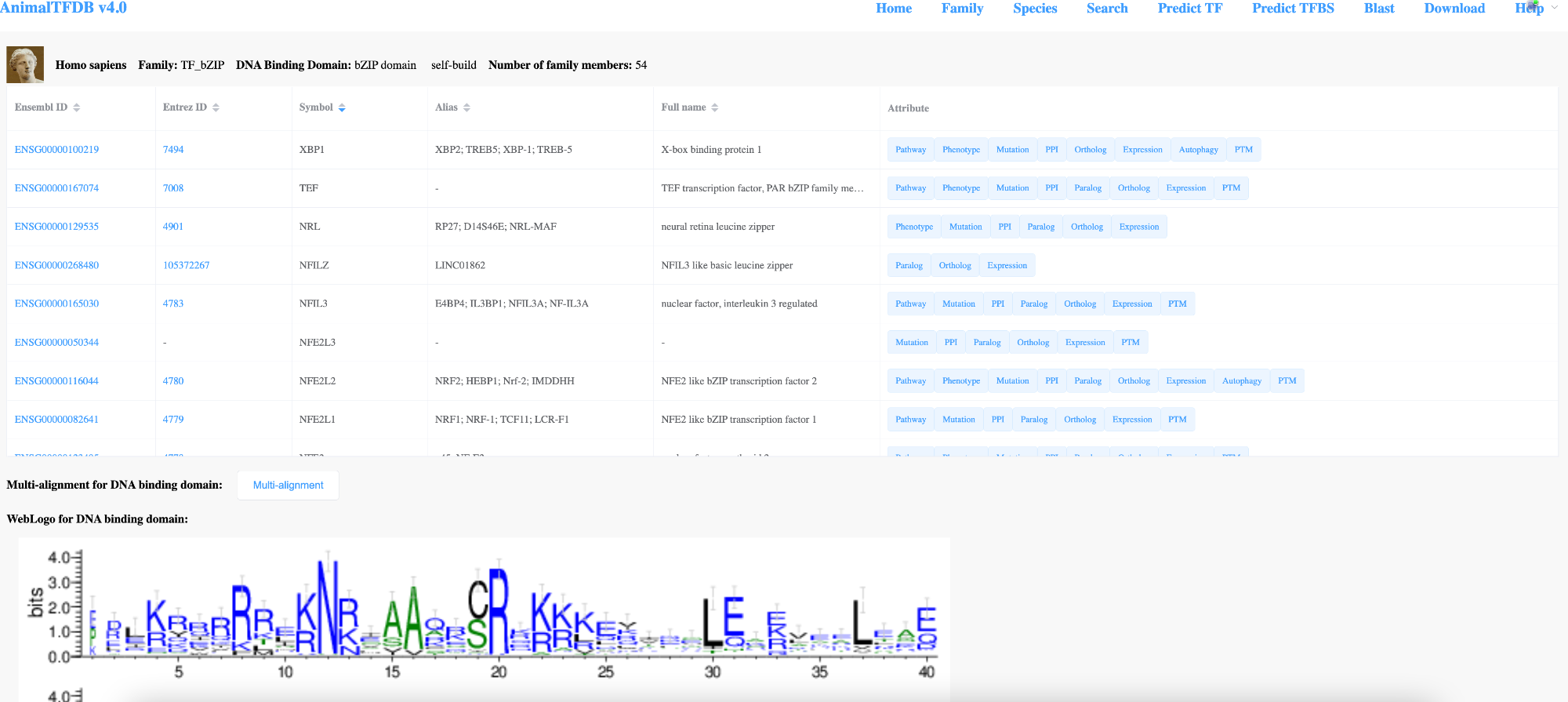Click Phenotype tag in NRL row
The image size is (1568, 702).
point(914,227)
